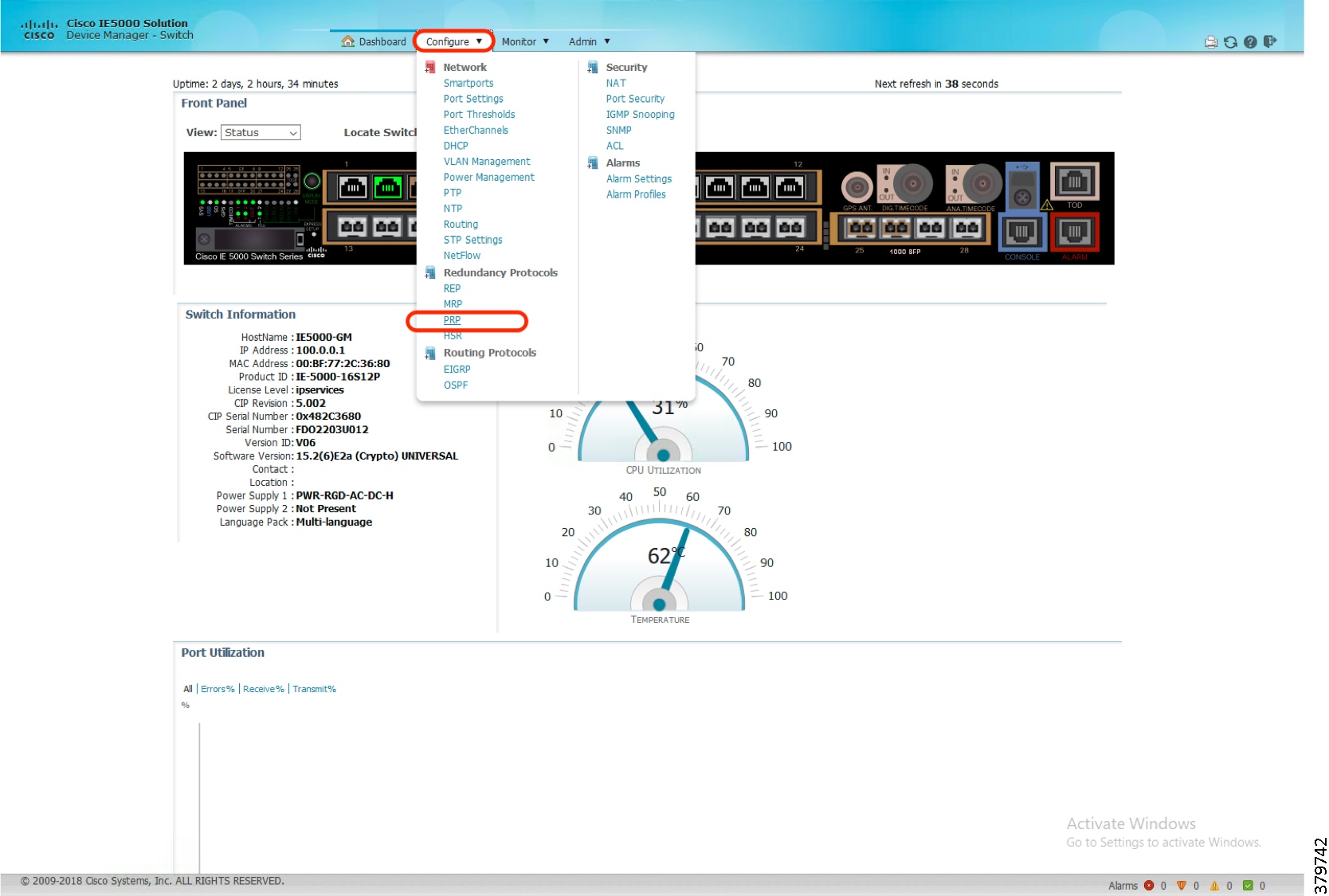Viewport: 1329px width, 896px height.
Task: Click the Cisco logo in the header
Action: [39, 30]
